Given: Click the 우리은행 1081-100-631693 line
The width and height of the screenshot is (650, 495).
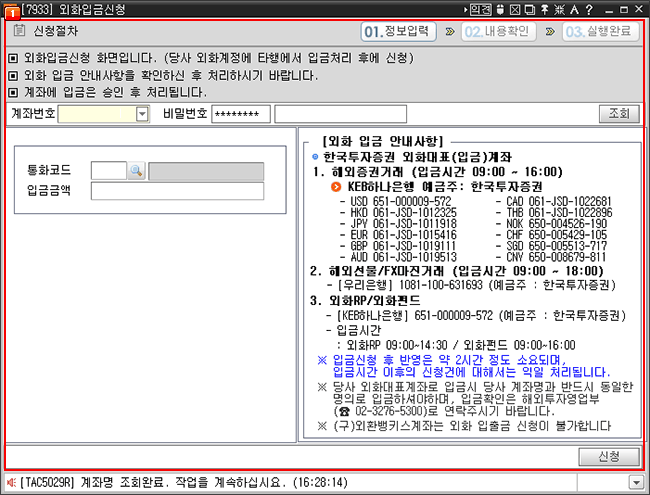Looking at the screenshot, I should tap(471, 285).
